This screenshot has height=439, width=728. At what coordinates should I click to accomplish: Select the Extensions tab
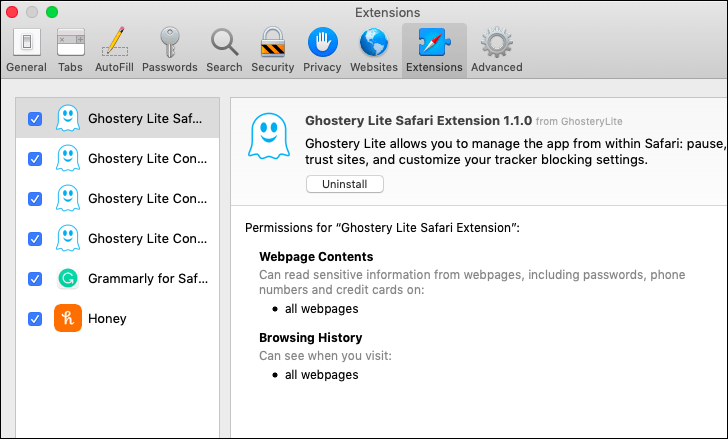click(x=434, y=50)
